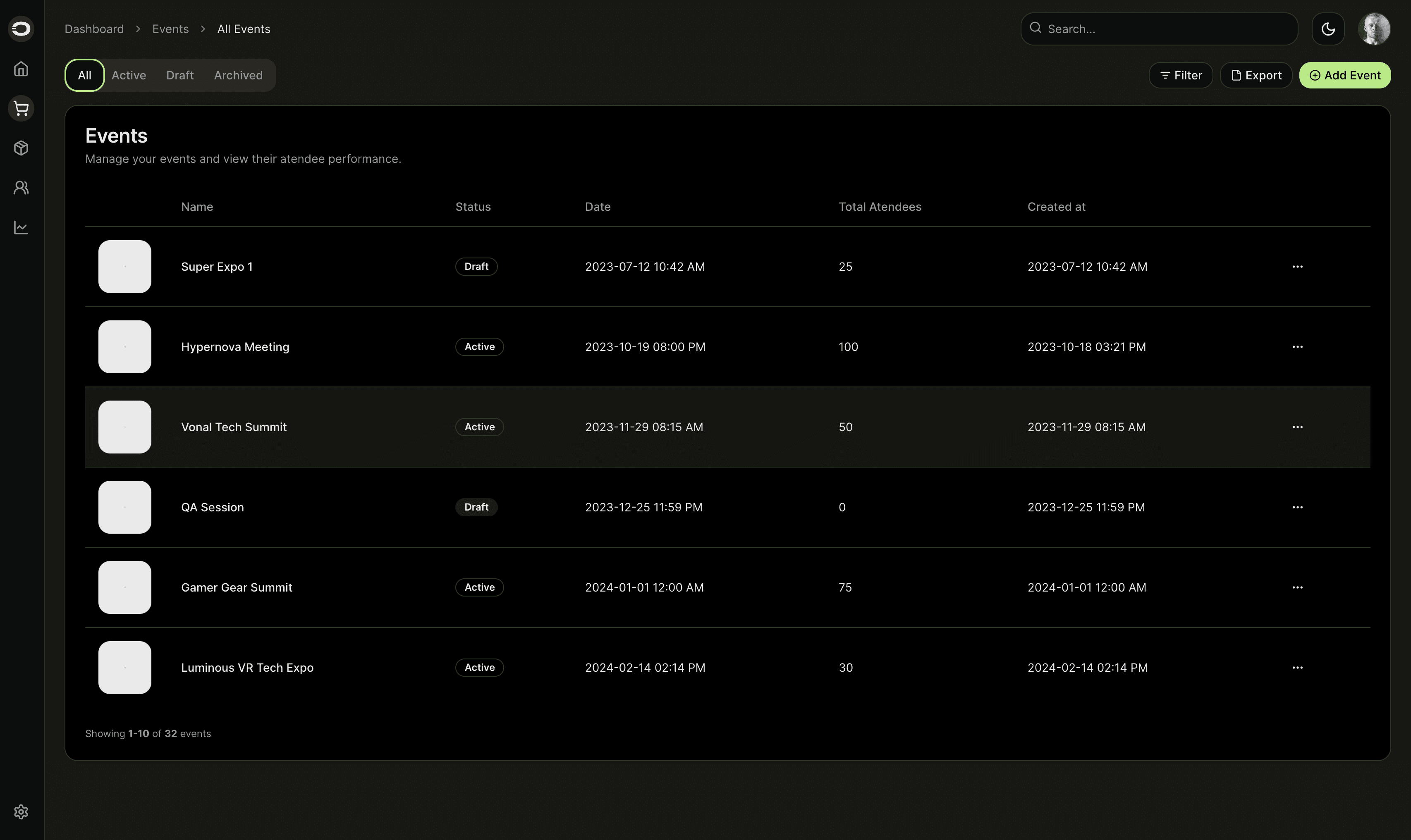The width and height of the screenshot is (1411, 840).
Task: Click the Luminous VR Tech Expo name
Action: [x=247, y=668]
